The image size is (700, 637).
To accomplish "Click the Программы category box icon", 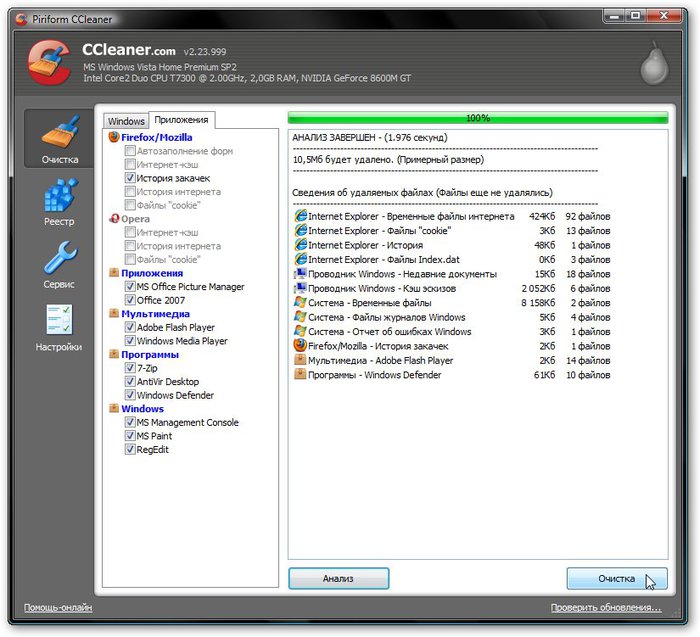I will click(x=114, y=354).
